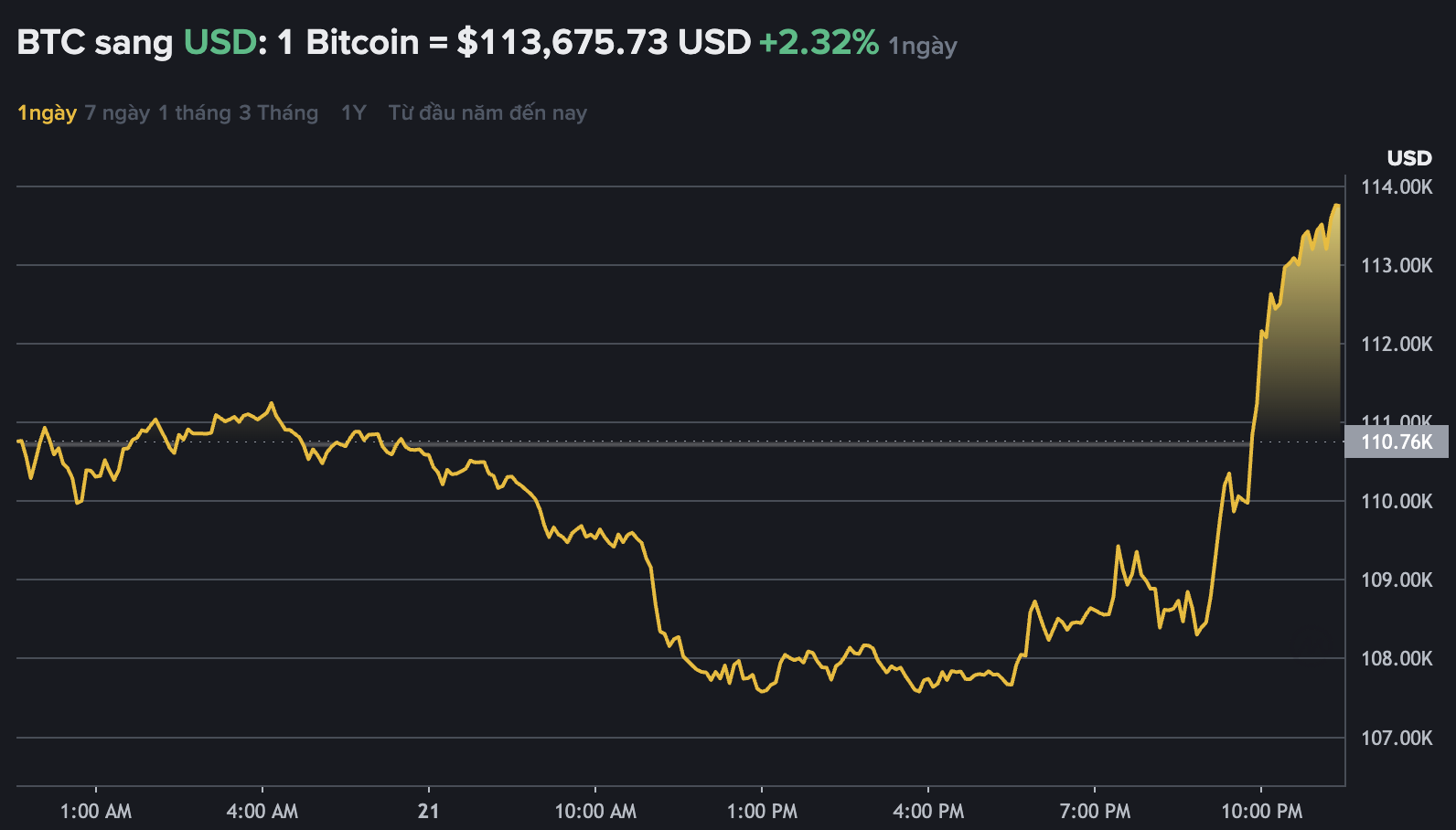Click the 114.00K price axis label

1397,187
